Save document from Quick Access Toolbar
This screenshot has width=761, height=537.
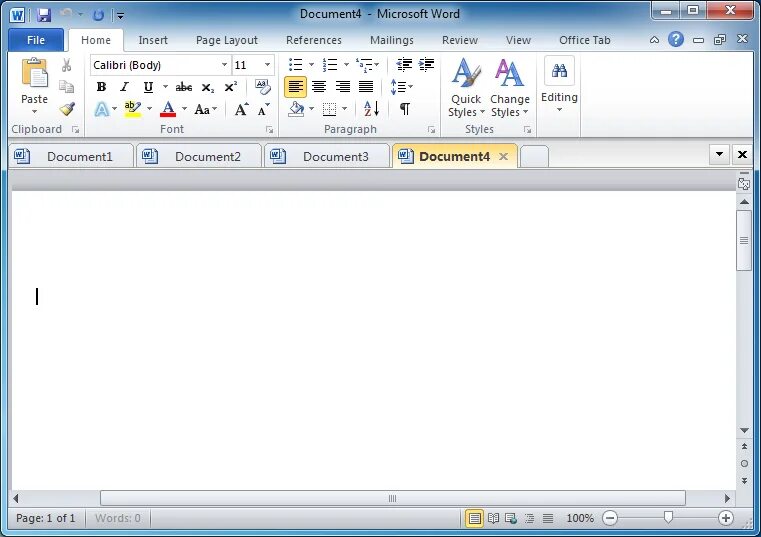pos(44,15)
